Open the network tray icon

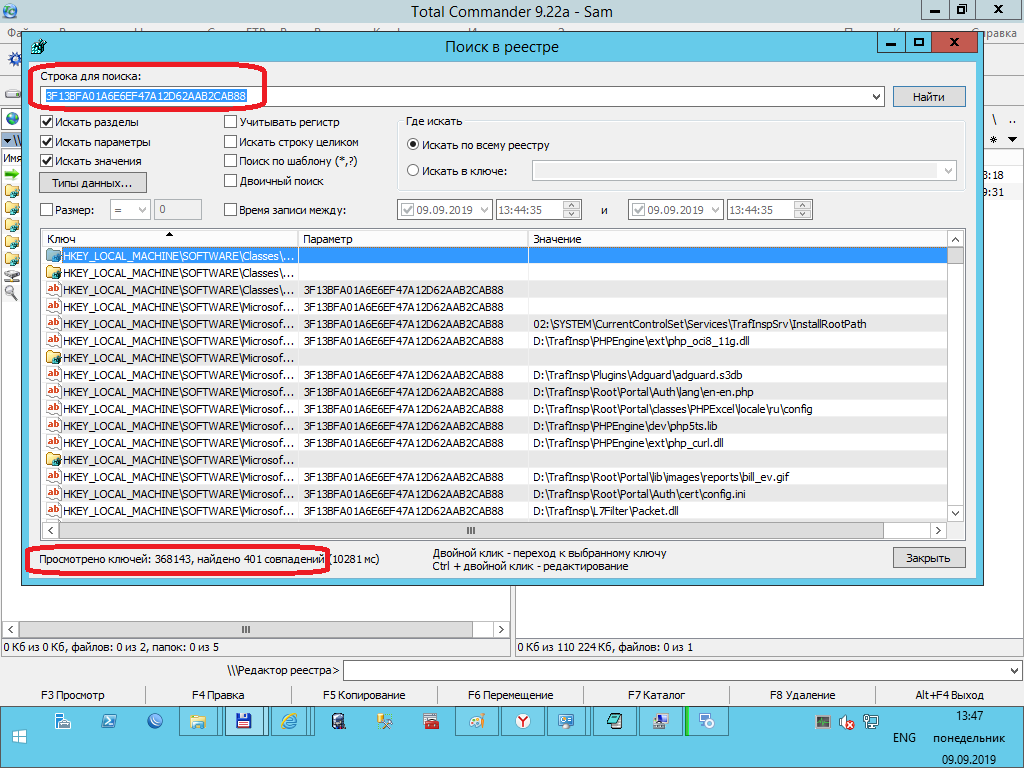[870, 722]
